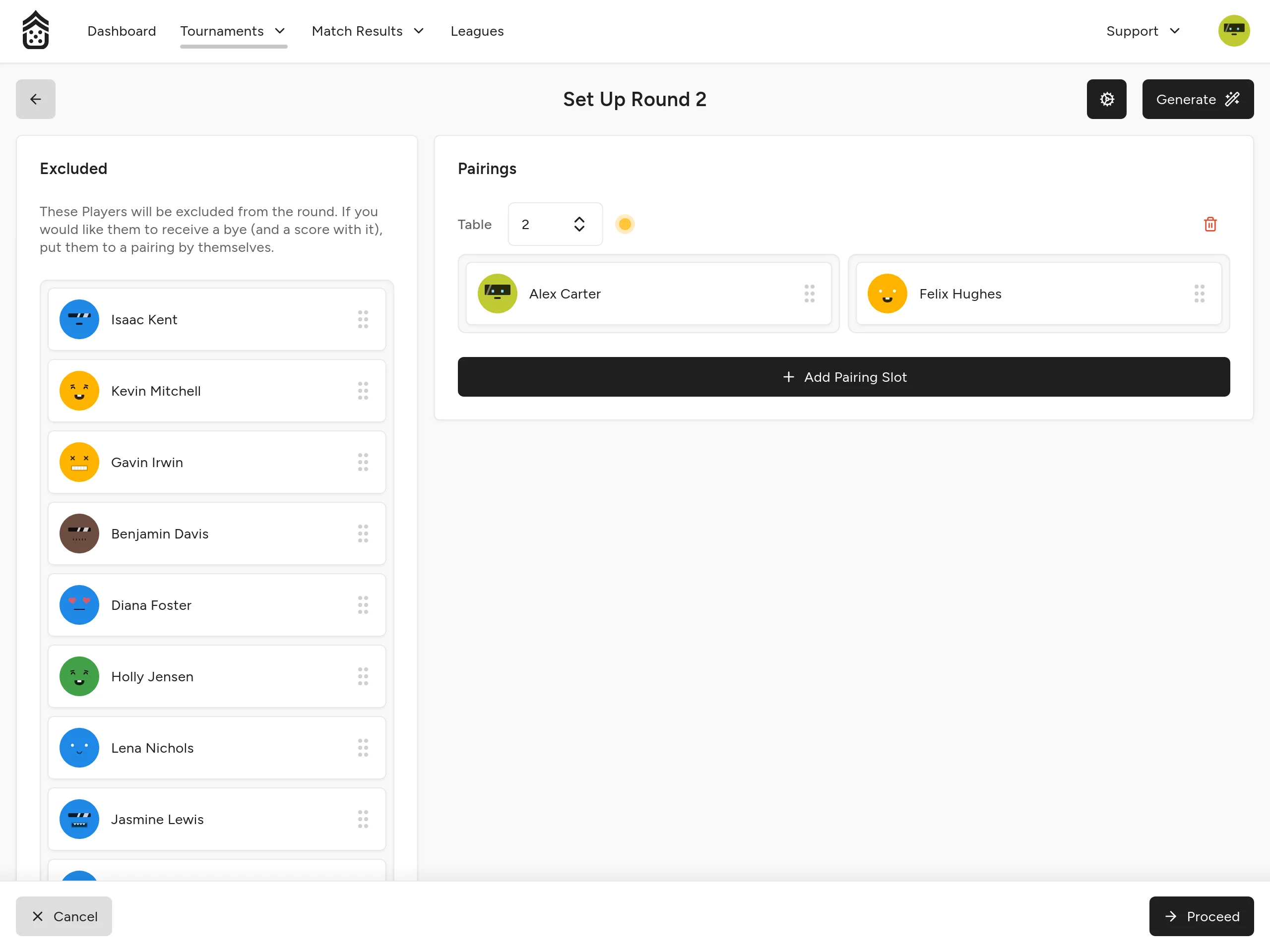This screenshot has width=1270, height=952.
Task: Select Kevin Mitchell's orange avatar
Action: point(79,391)
